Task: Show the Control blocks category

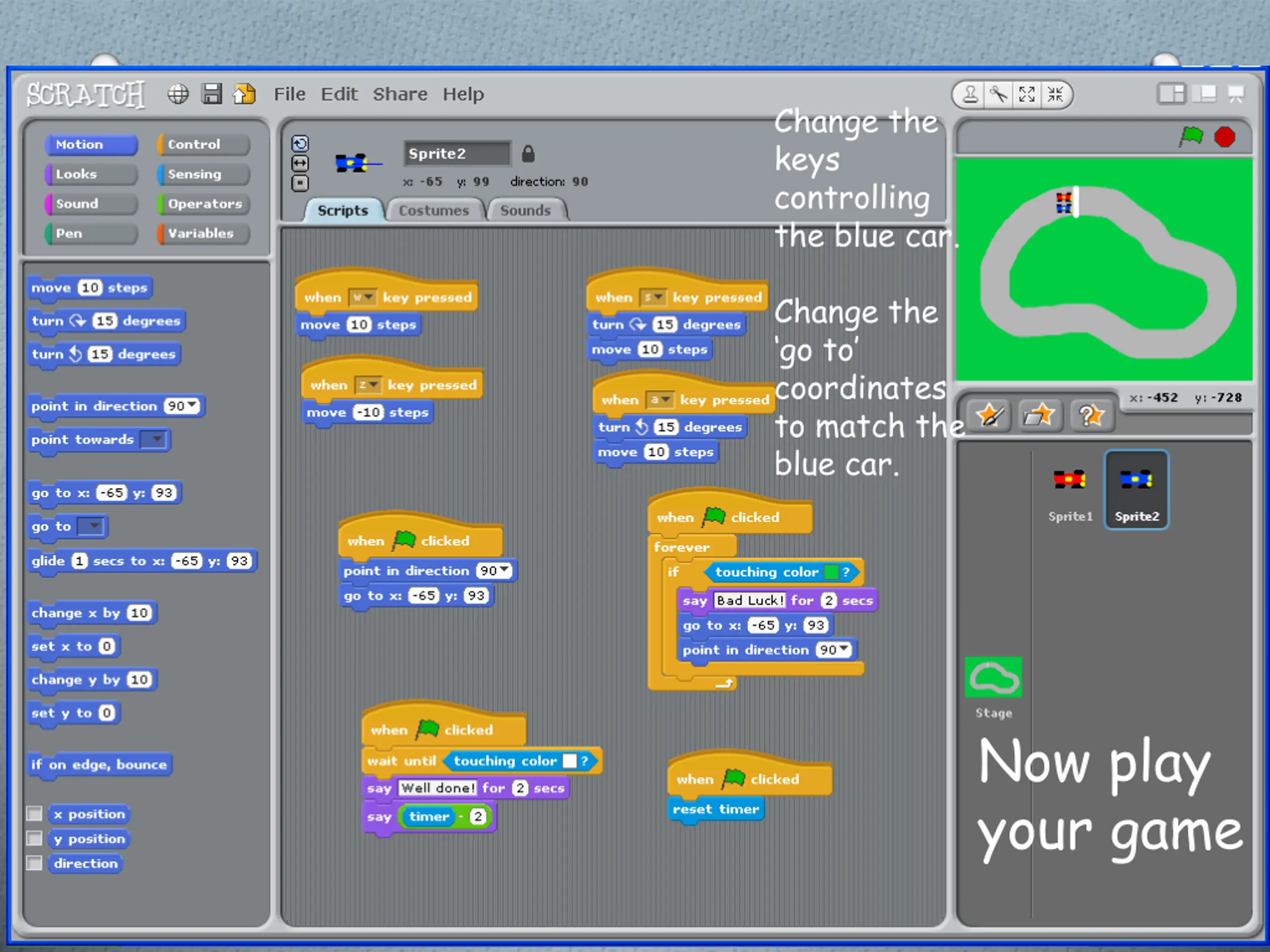Action: pyautogui.click(x=203, y=145)
